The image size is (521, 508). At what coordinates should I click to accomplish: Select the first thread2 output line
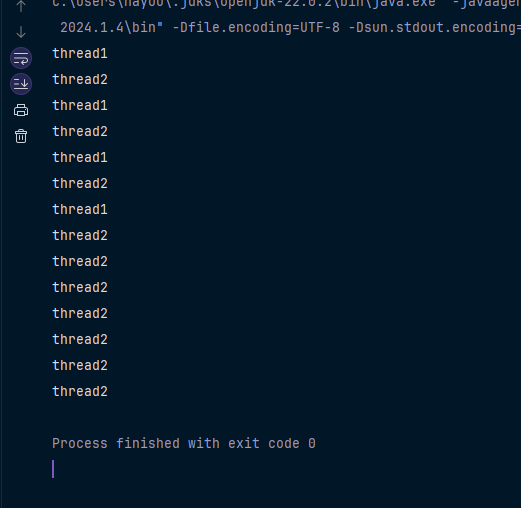(x=80, y=80)
